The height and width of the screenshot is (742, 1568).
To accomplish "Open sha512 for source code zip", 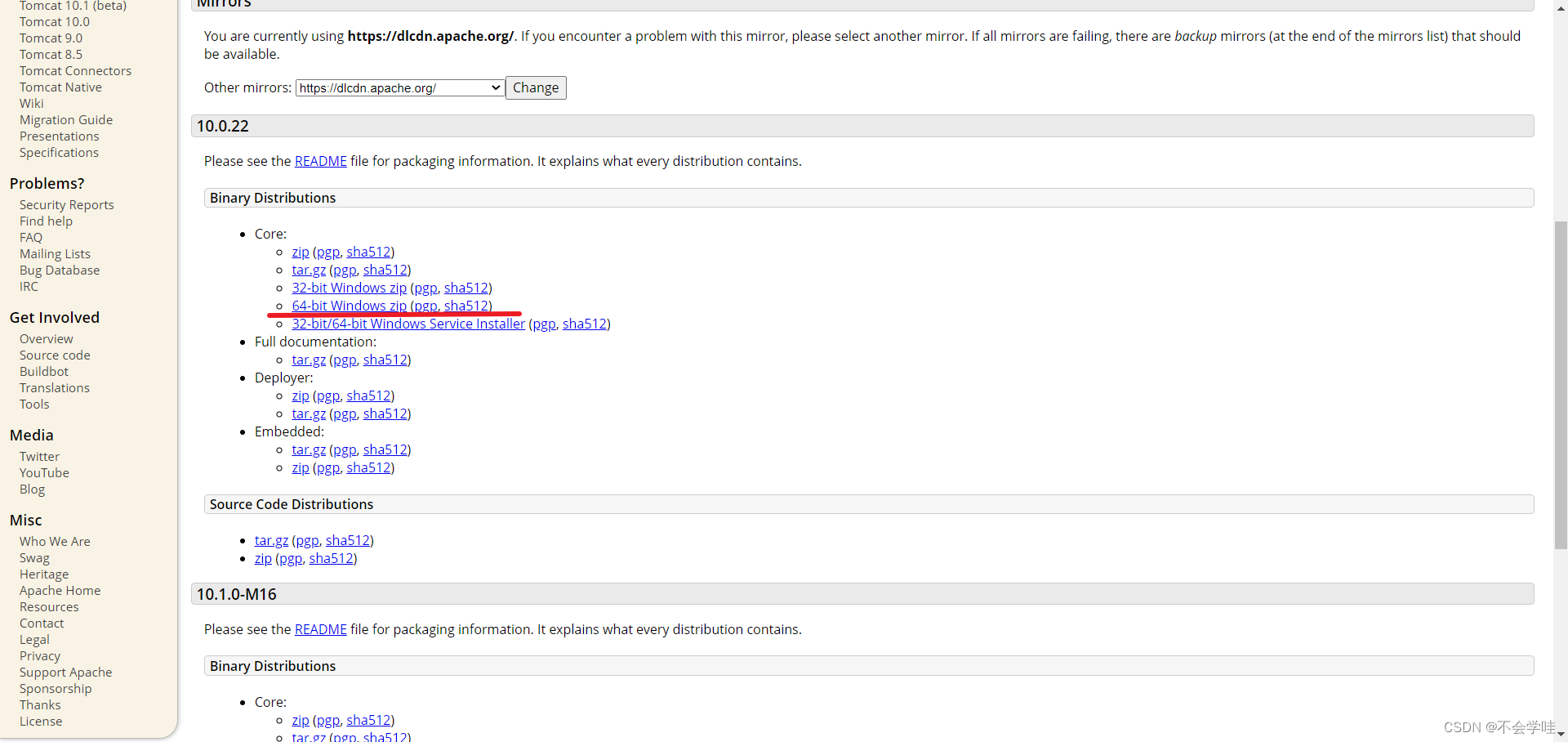I will click(x=331, y=558).
